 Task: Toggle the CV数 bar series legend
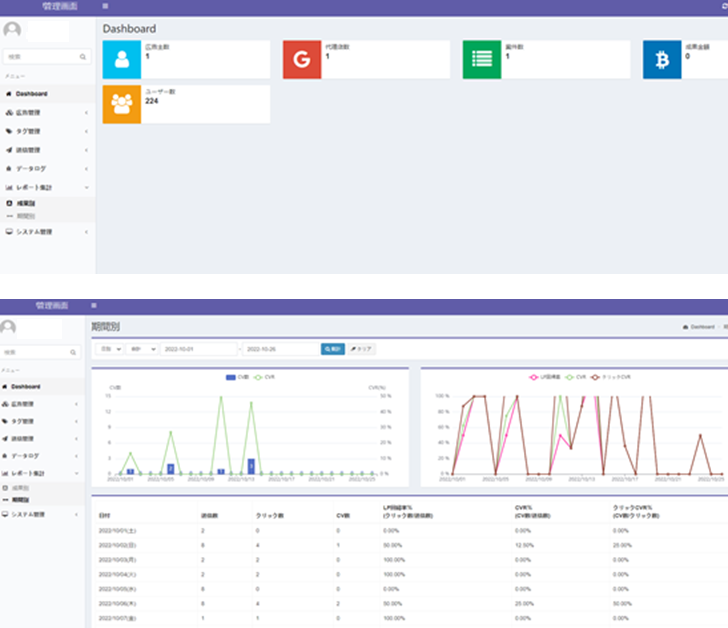pos(237,377)
